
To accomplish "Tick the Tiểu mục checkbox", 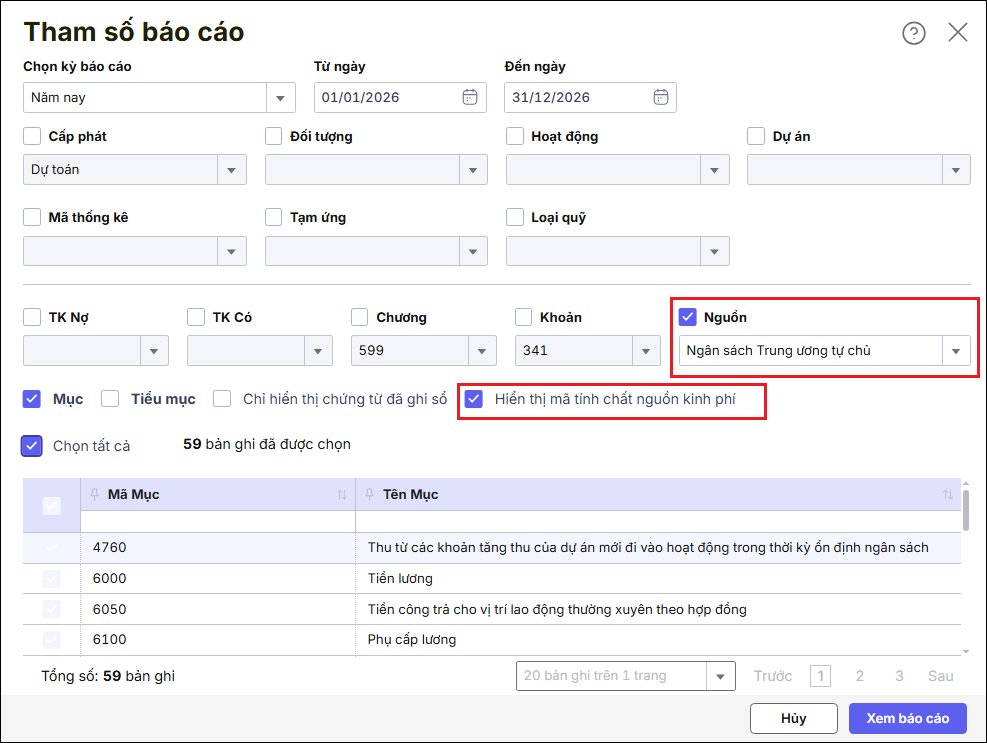I will coord(110,399).
